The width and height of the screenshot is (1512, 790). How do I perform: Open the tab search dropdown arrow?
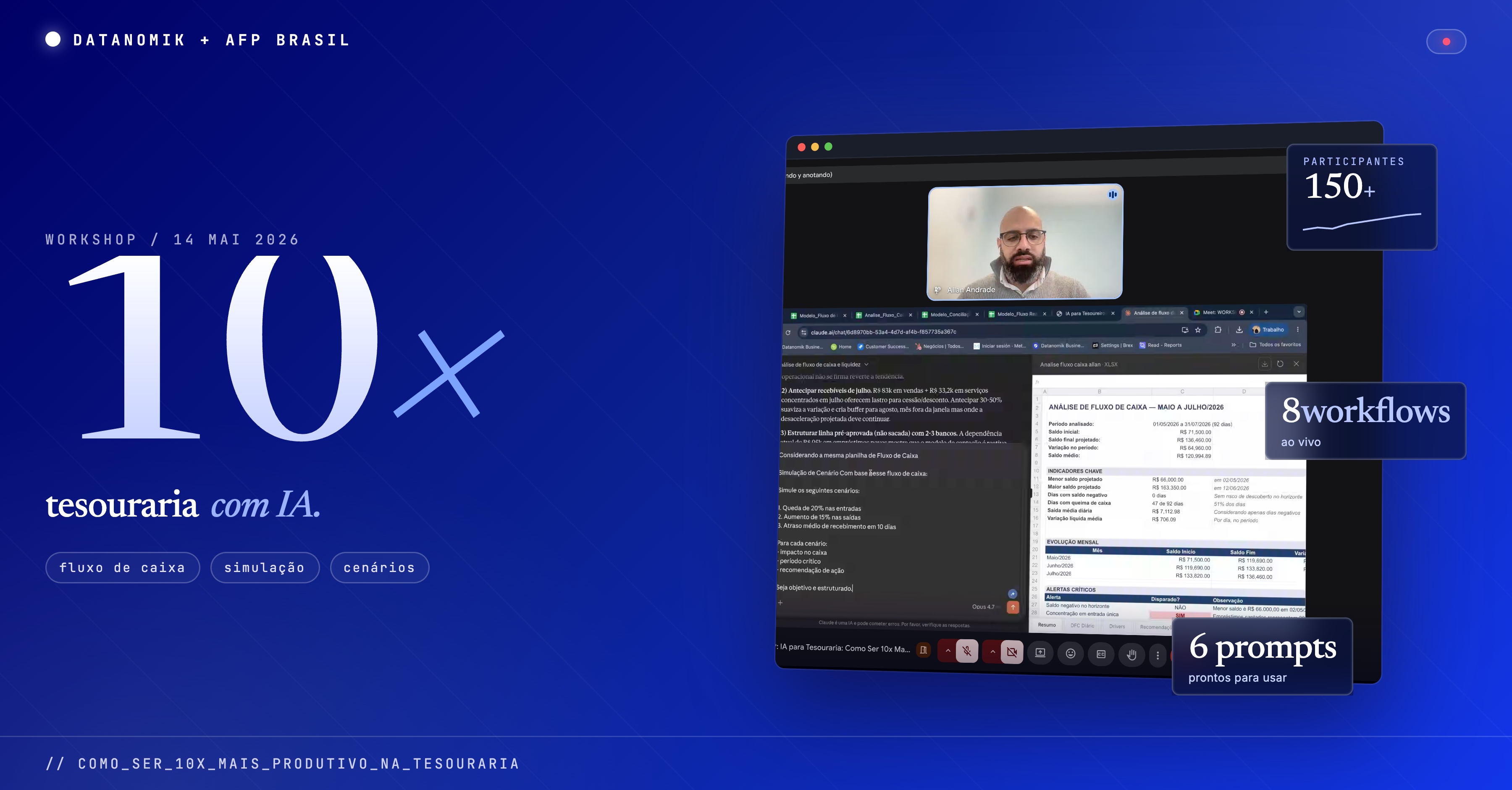(x=1299, y=312)
